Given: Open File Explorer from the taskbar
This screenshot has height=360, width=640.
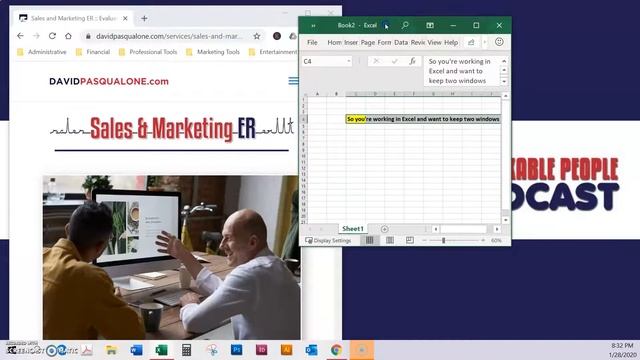Looking at the screenshot, I should pos(111,350).
